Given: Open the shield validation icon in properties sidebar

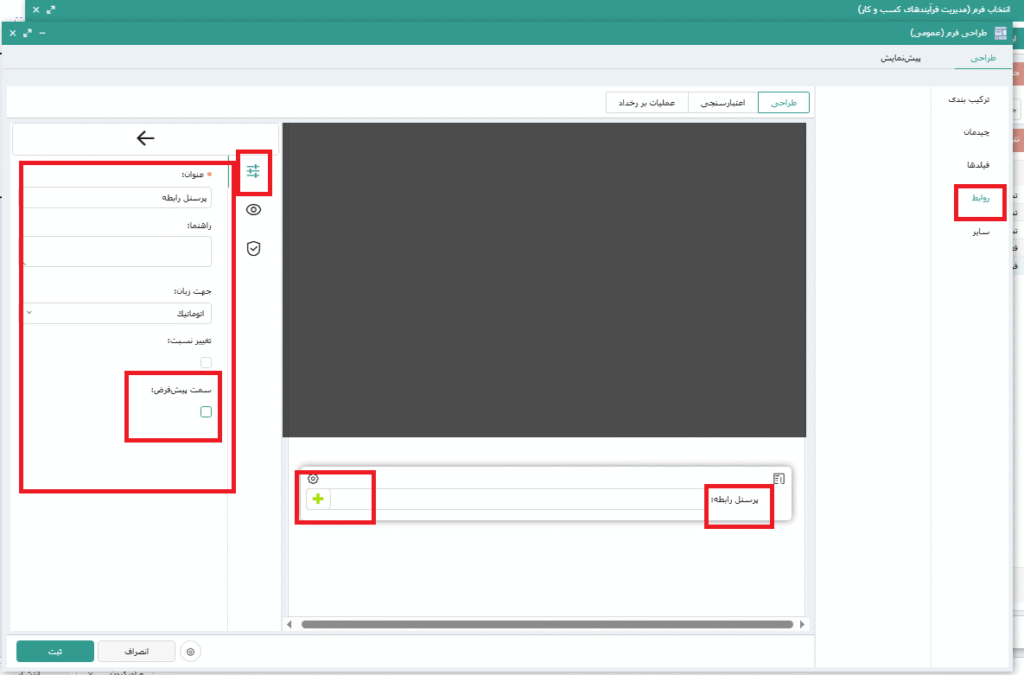Looking at the screenshot, I should tap(253, 248).
